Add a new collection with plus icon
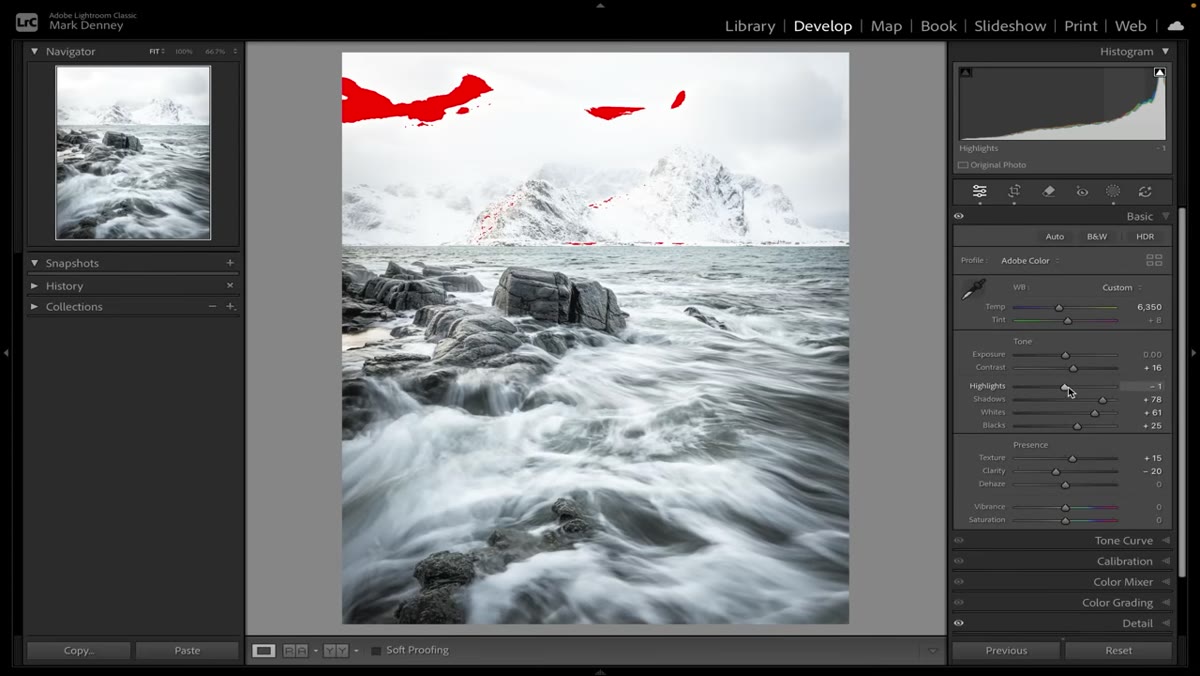Image resolution: width=1200 pixels, height=676 pixels. [230, 306]
